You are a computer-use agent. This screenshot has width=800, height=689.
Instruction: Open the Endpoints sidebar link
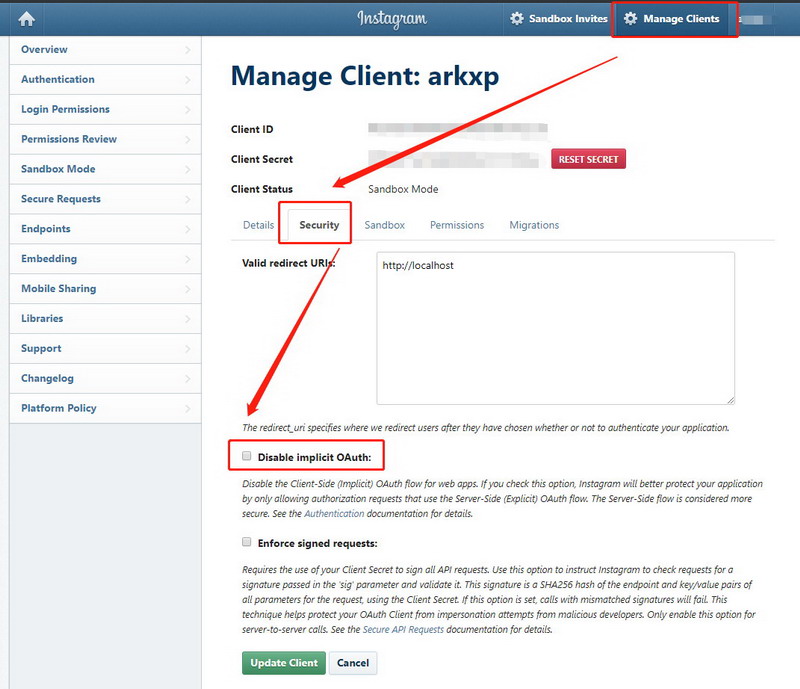pos(106,229)
